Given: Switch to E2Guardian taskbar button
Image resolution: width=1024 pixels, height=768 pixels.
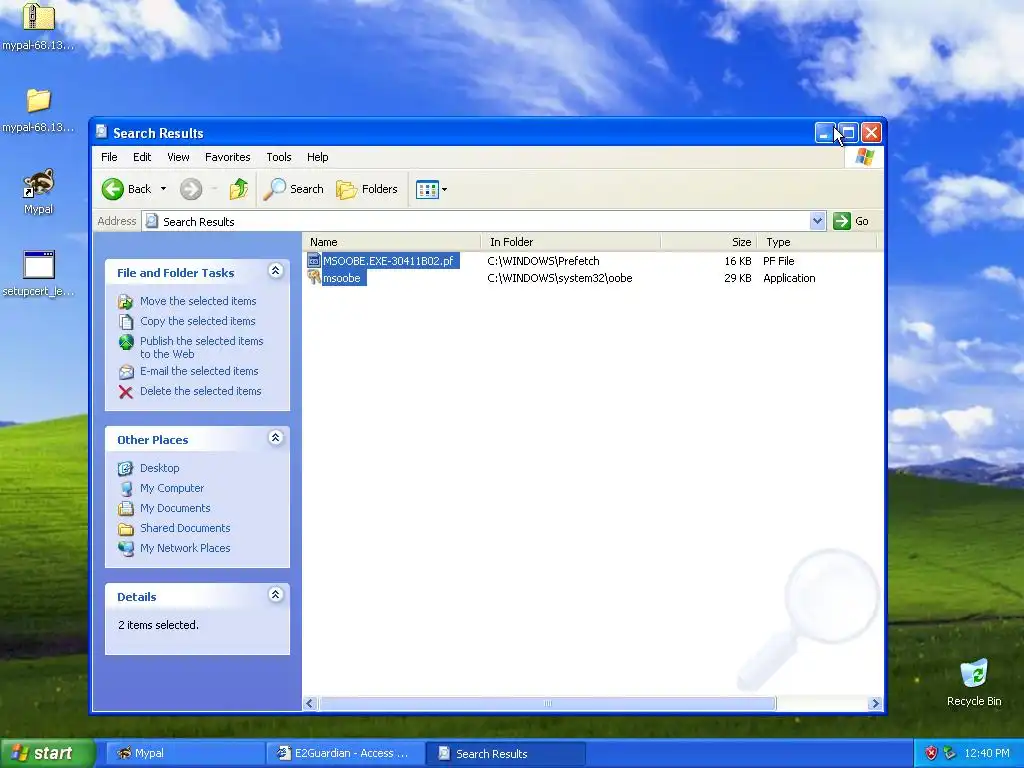Looking at the screenshot, I should [x=345, y=753].
